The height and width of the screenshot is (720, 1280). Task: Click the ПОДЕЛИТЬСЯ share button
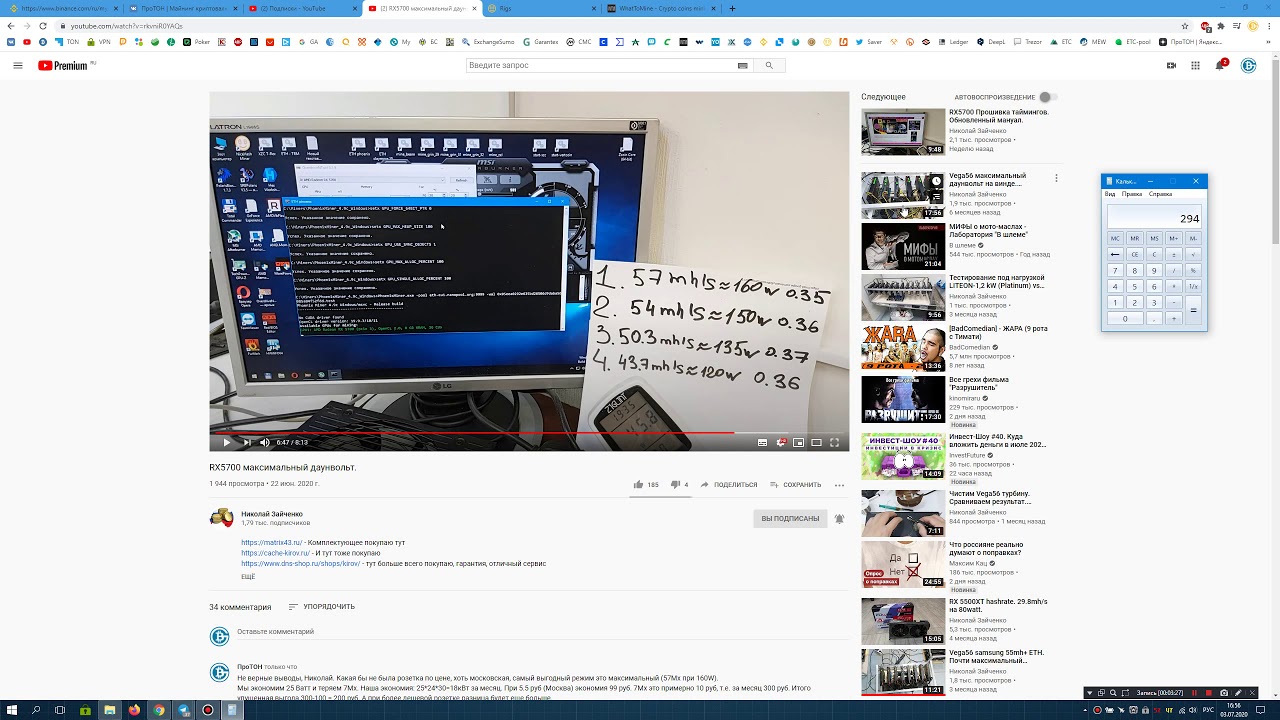728,485
